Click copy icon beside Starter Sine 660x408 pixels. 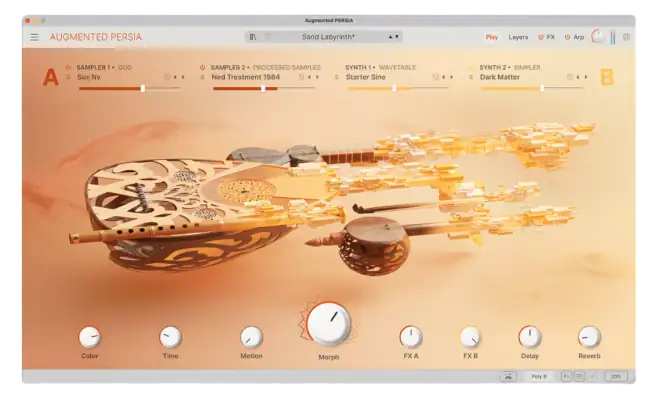point(436,77)
